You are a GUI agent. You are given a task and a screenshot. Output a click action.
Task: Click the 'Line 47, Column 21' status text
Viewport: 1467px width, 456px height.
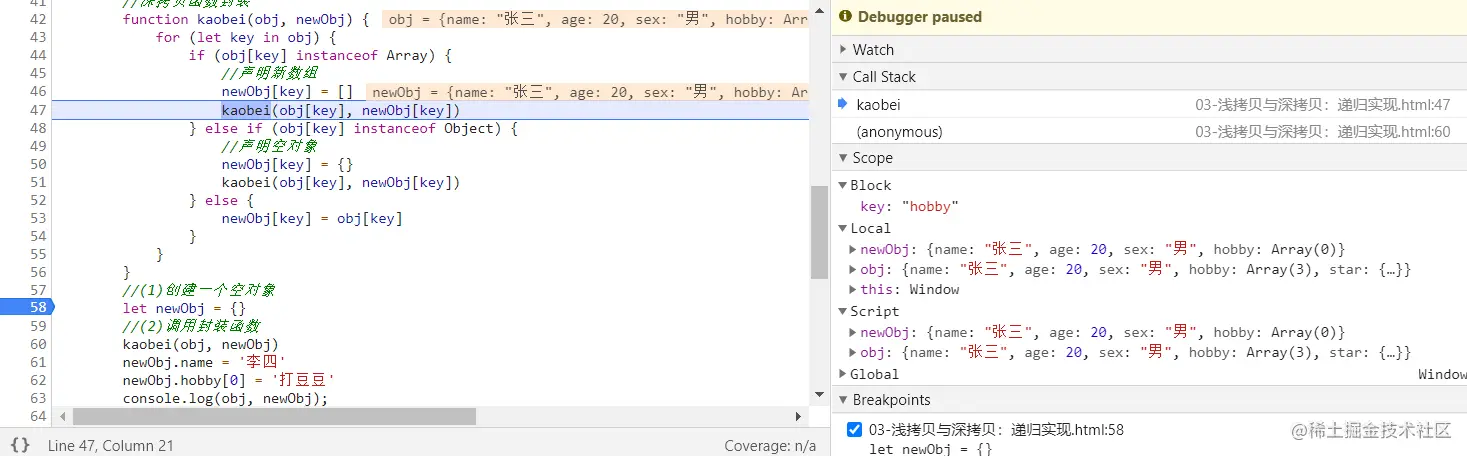(x=111, y=446)
